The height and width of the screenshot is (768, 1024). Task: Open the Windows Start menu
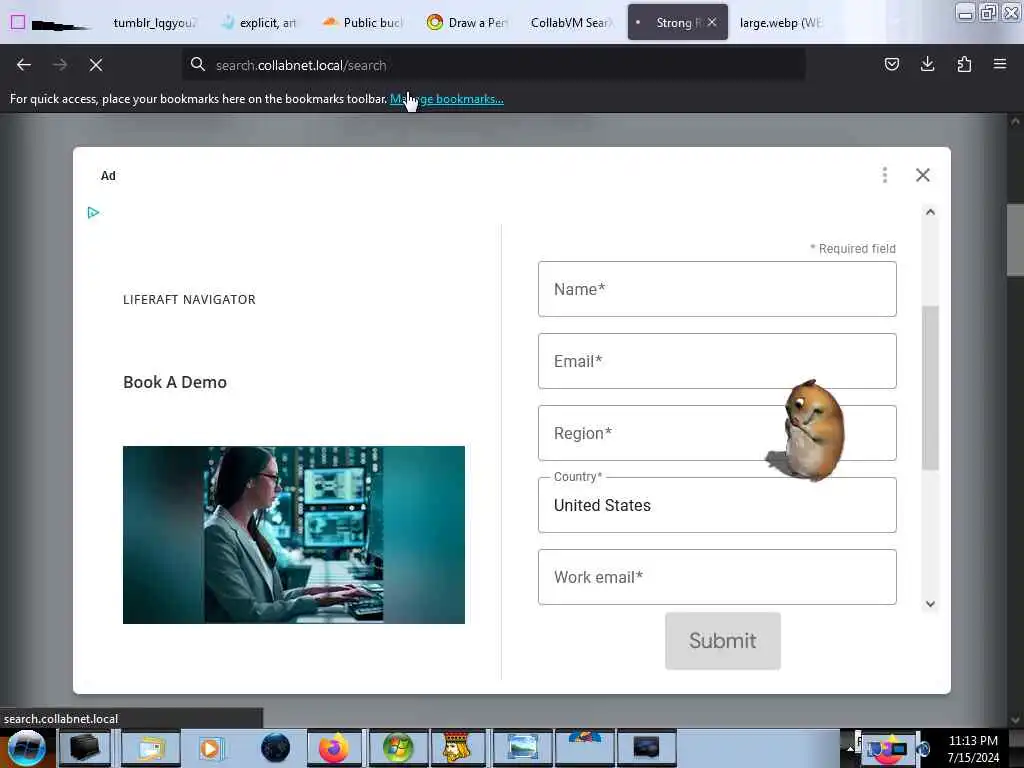pyautogui.click(x=27, y=748)
